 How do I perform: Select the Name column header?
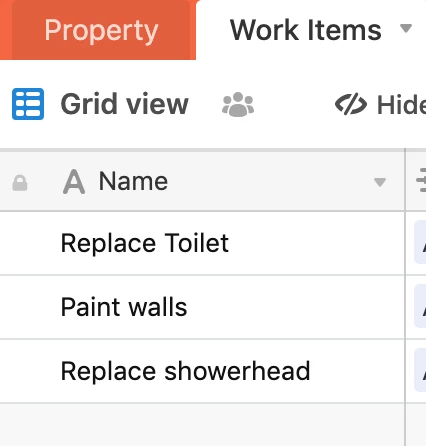[202, 182]
